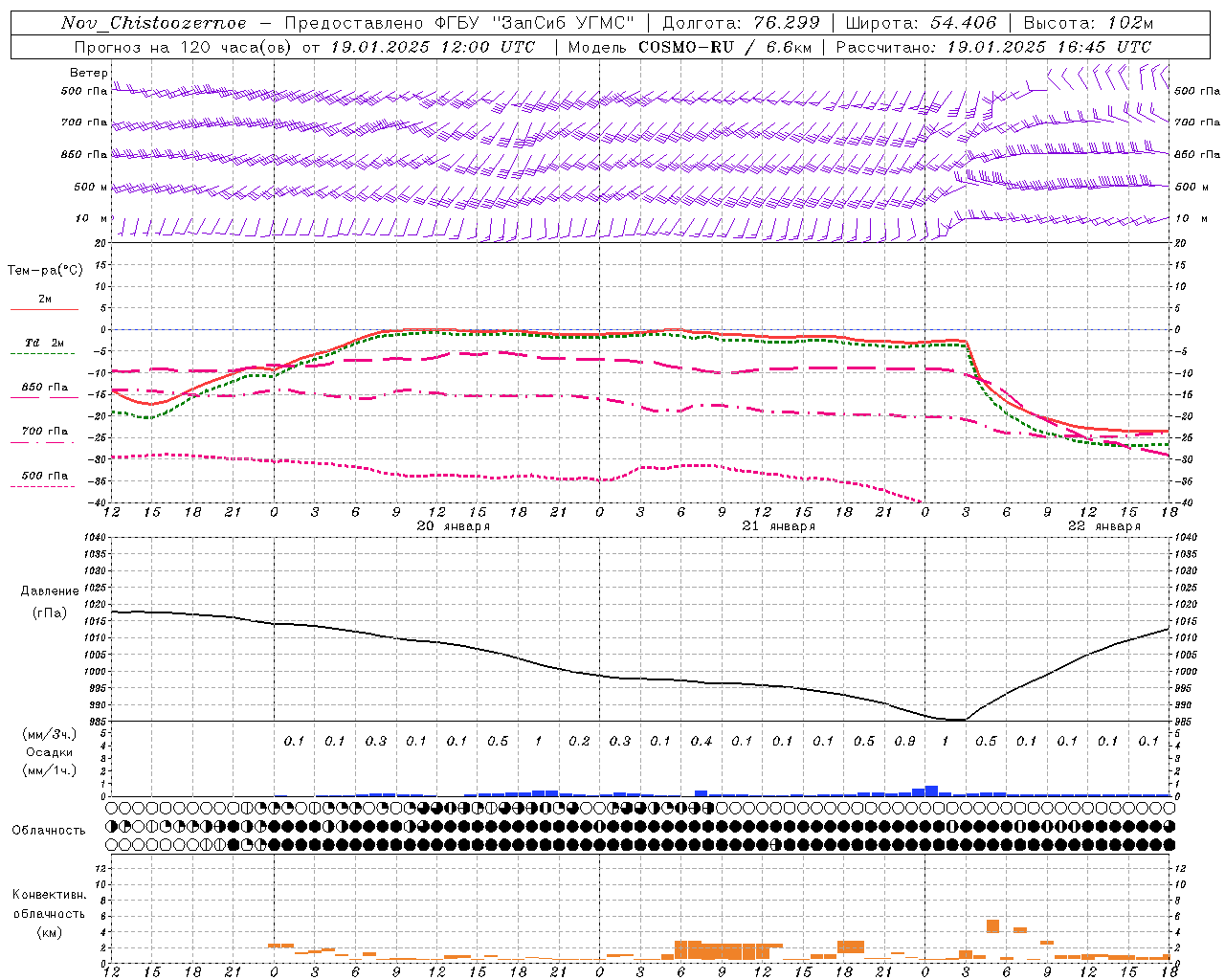Click '700 гПа' entry in temperature legend
The width and height of the screenshot is (1225, 980).
coord(44,432)
